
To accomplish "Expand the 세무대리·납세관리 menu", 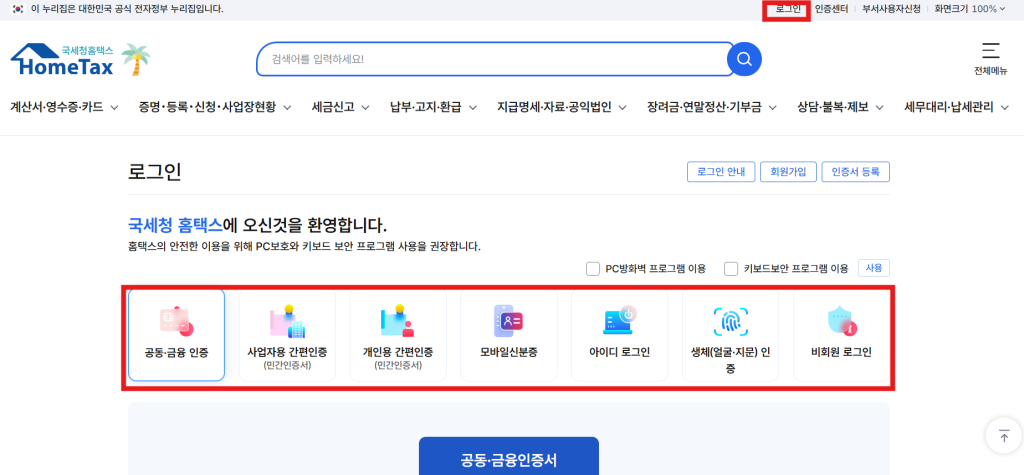I will click(957, 107).
